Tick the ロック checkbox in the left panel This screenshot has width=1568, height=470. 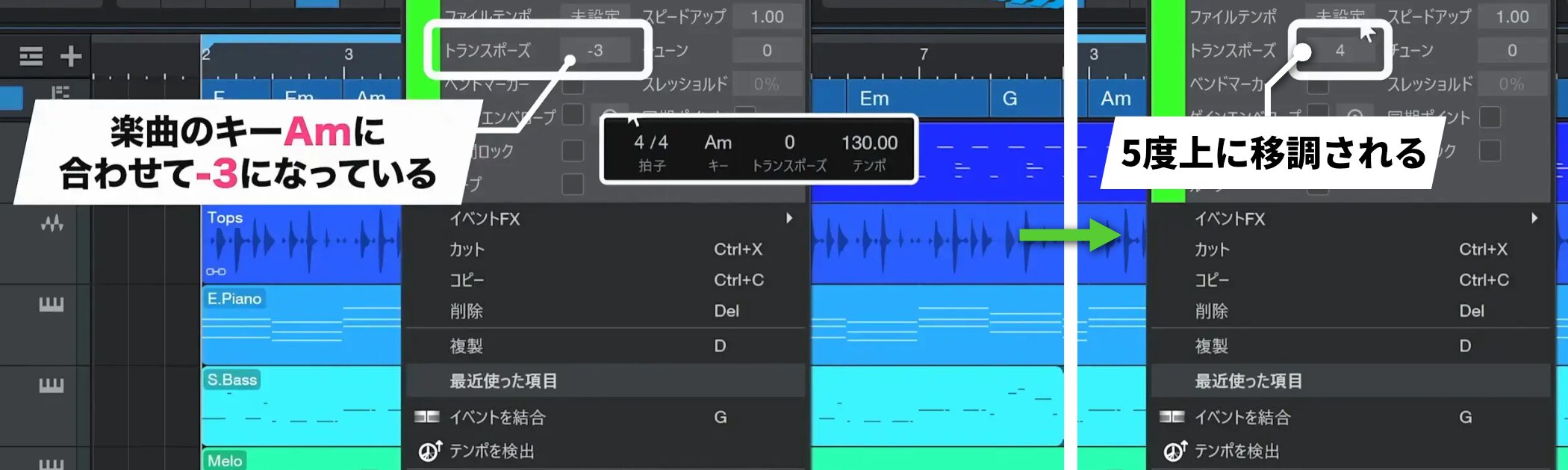point(573,151)
